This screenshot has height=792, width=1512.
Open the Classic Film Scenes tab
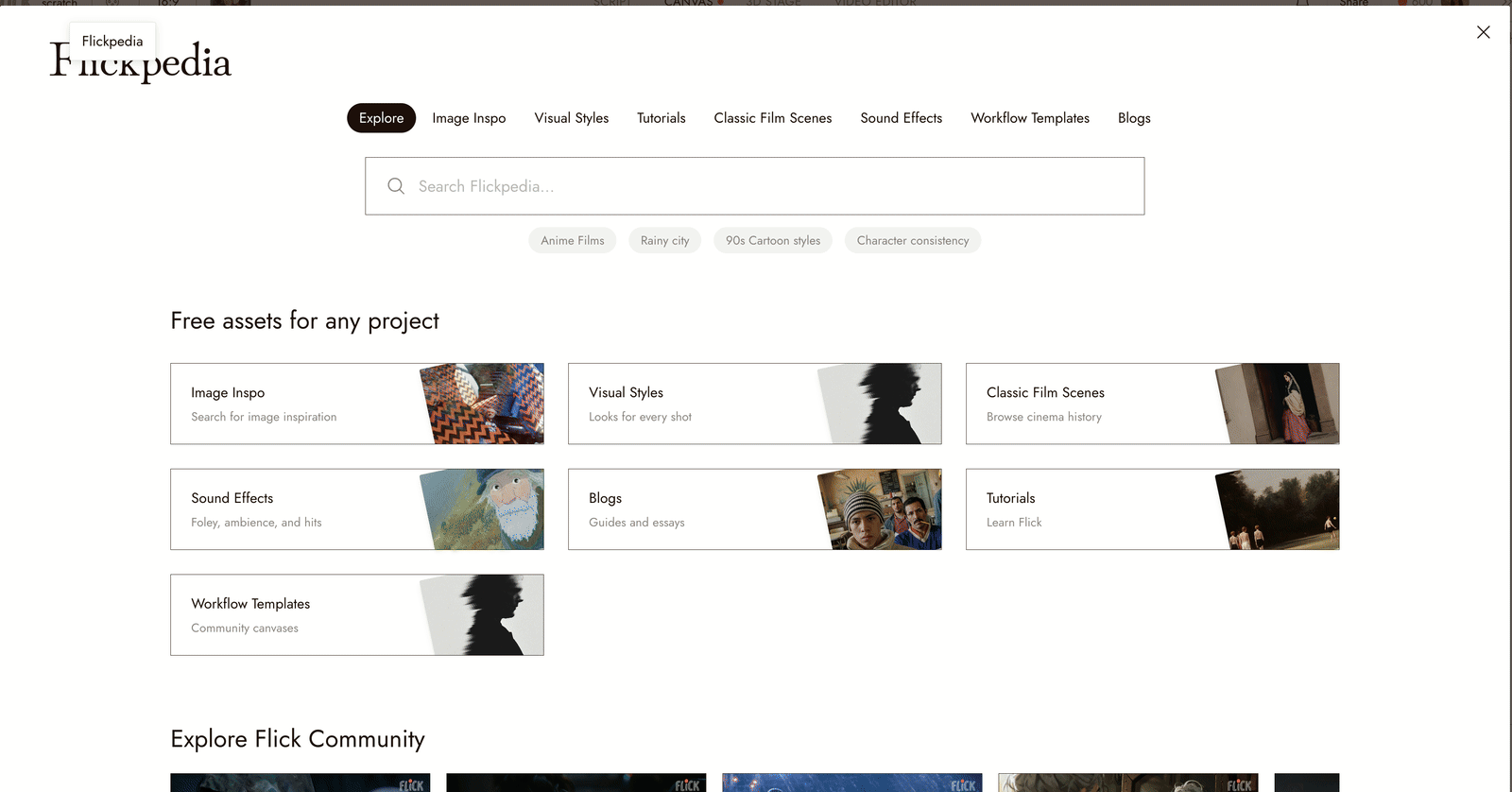tap(773, 118)
